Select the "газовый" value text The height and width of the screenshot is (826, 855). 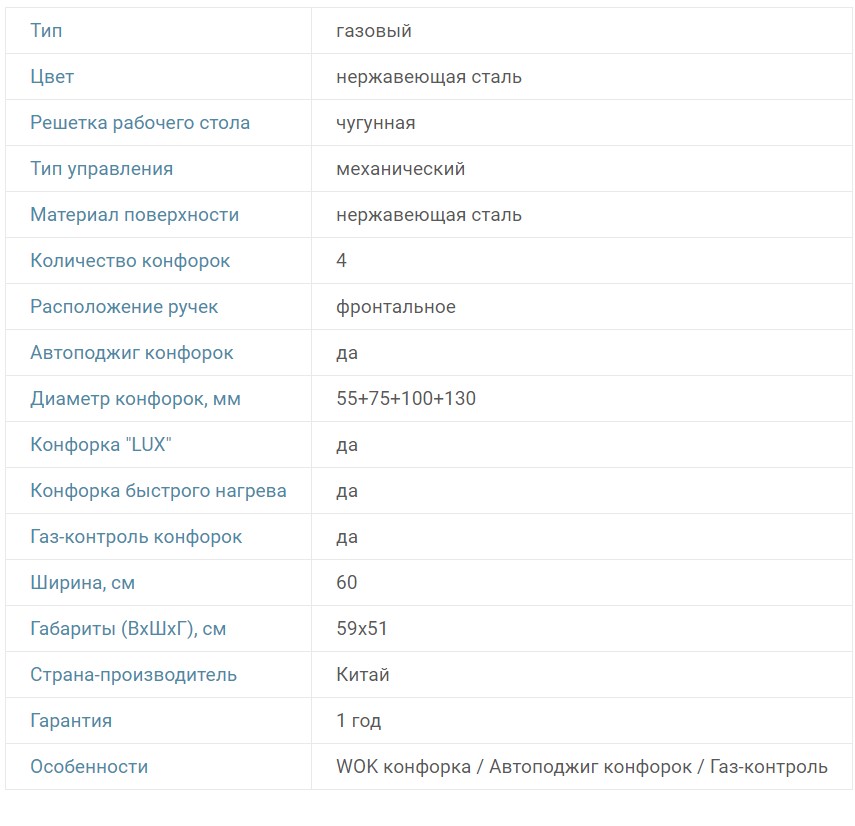click(x=374, y=31)
